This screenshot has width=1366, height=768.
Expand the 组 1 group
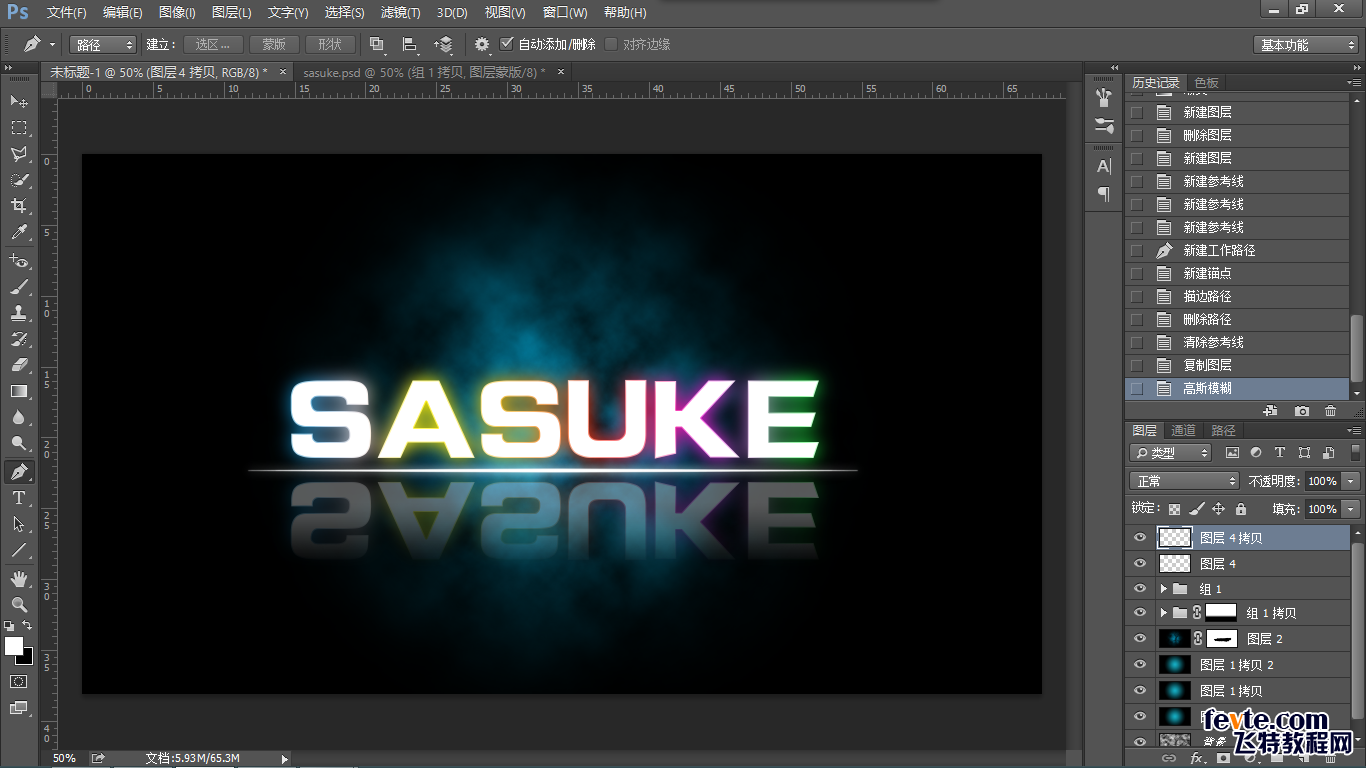1164,589
